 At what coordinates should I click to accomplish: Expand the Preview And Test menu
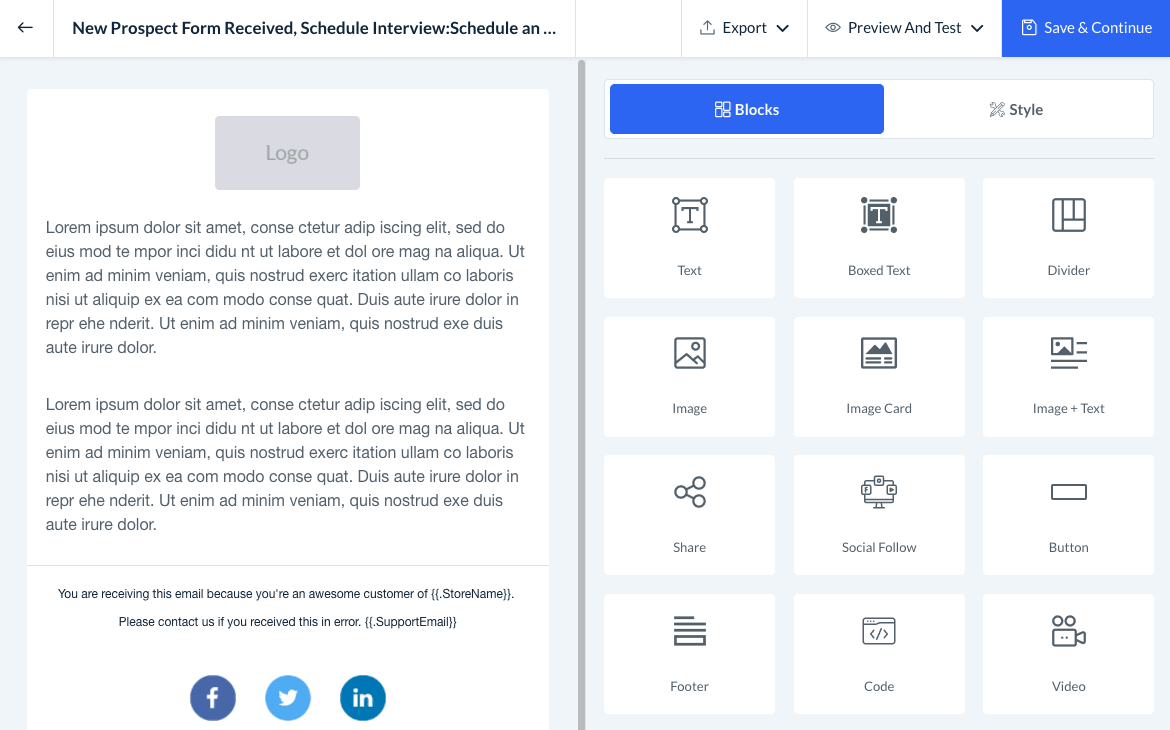coord(904,28)
